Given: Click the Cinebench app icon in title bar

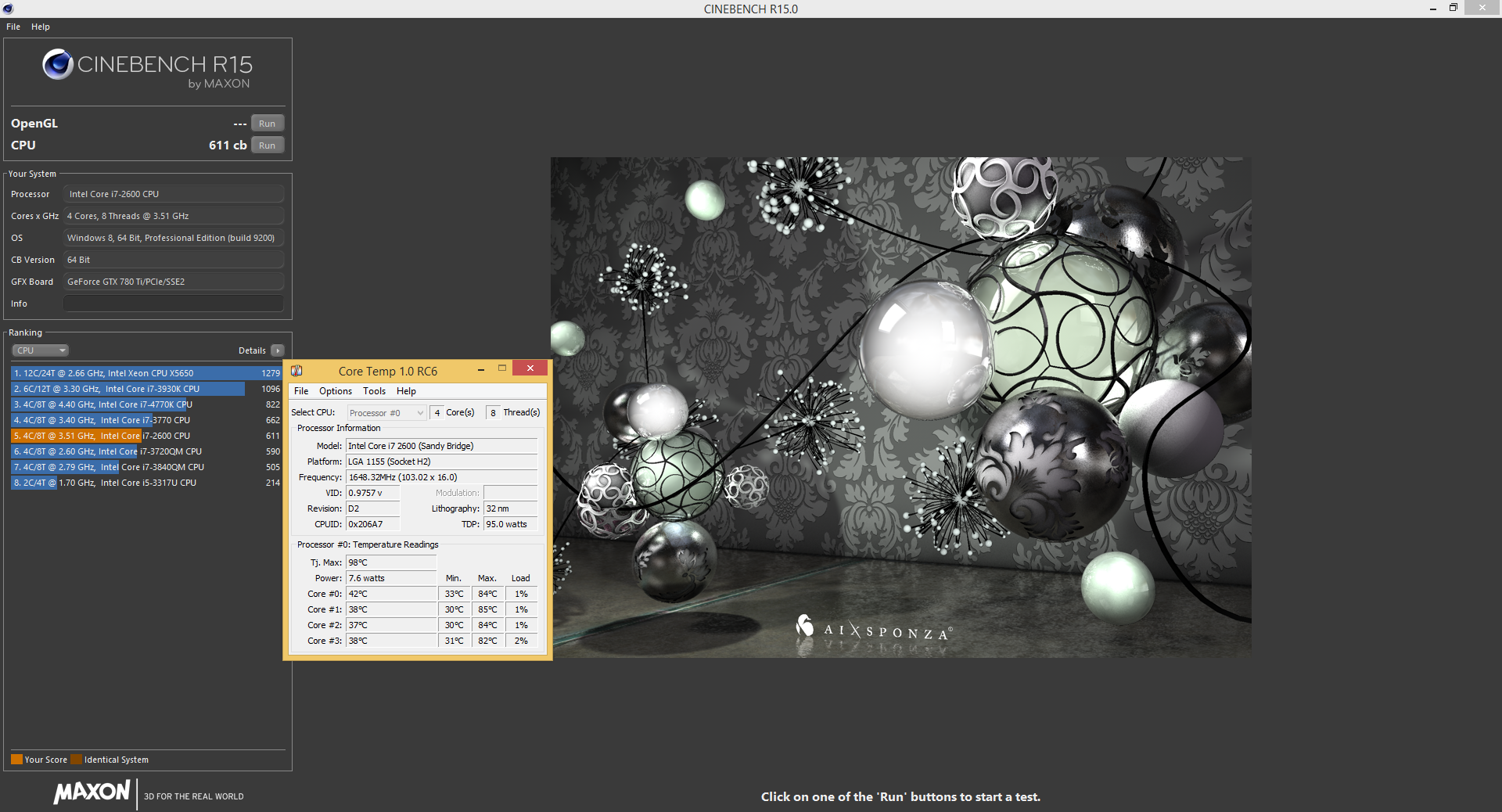Looking at the screenshot, I should tap(8, 9).
